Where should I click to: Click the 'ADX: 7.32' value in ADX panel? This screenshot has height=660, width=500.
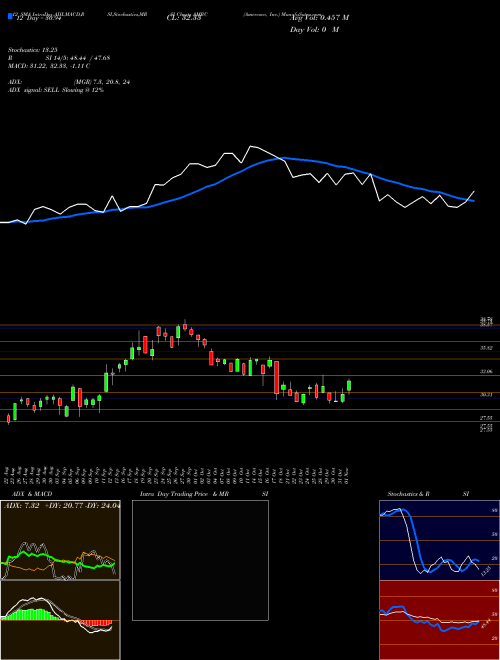pos(21,506)
